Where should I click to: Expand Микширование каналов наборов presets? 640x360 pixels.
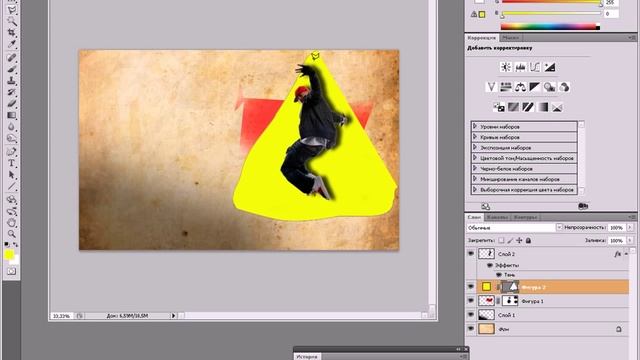pos(475,179)
